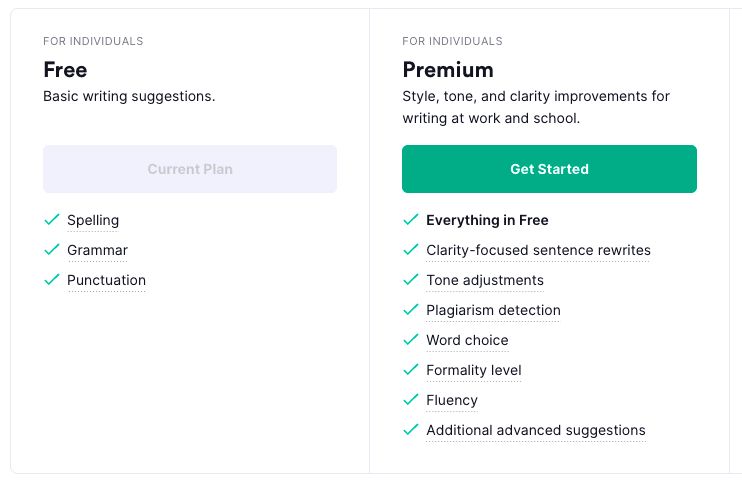Click the Formality level feature link
Image resolution: width=742 pixels, height=480 pixels.
[474, 371]
